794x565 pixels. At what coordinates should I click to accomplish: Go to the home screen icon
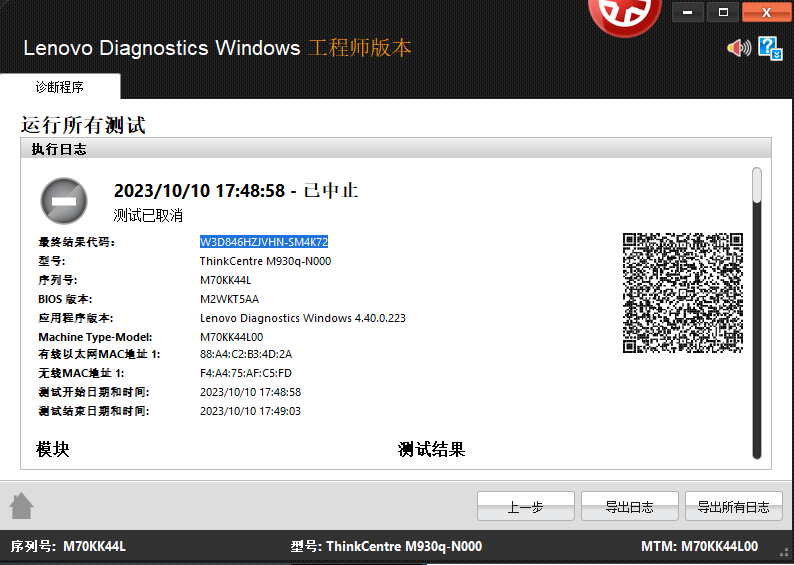pyautogui.click(x=21, y=506)
